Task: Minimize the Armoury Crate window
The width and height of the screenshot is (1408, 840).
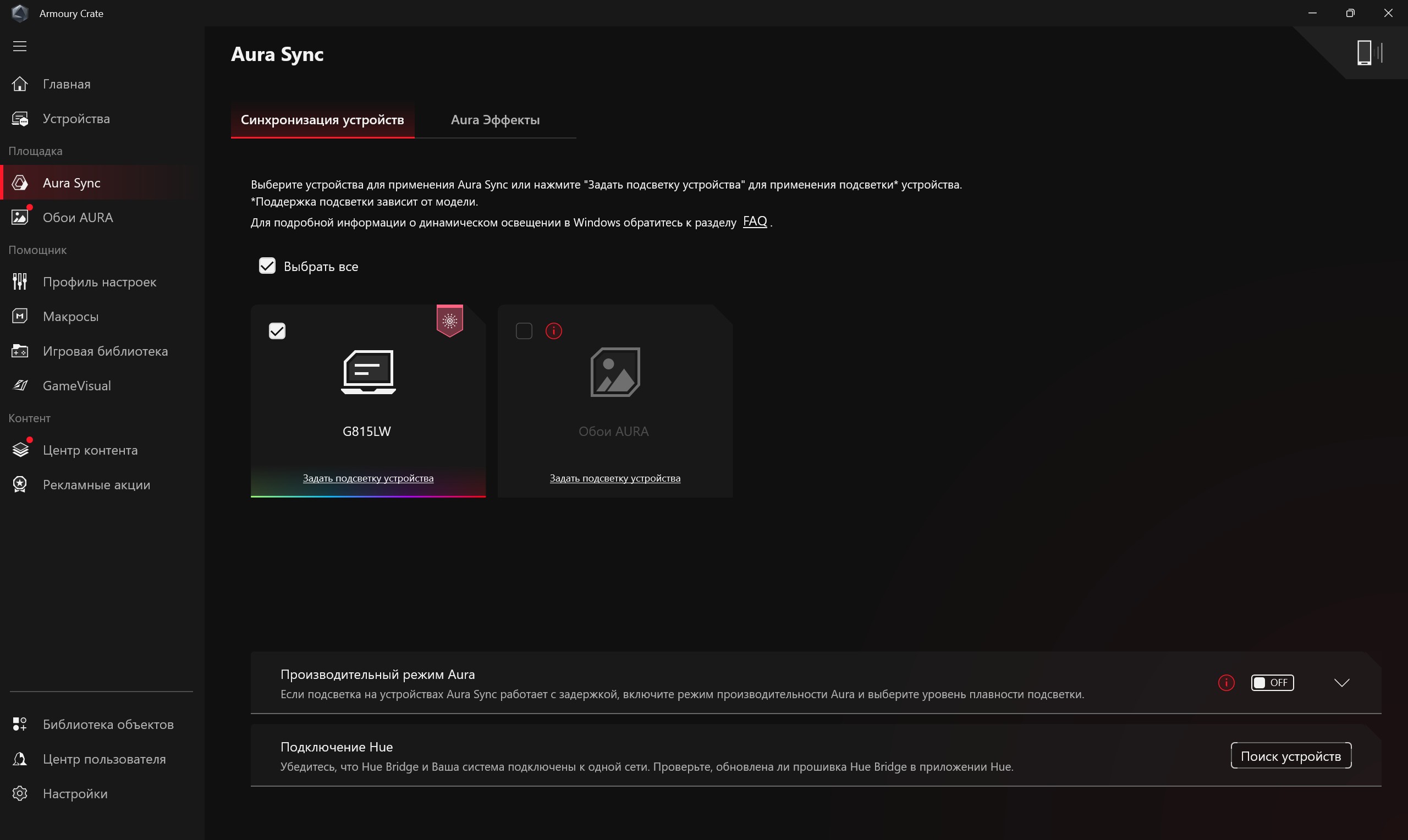Action: 1312,13
